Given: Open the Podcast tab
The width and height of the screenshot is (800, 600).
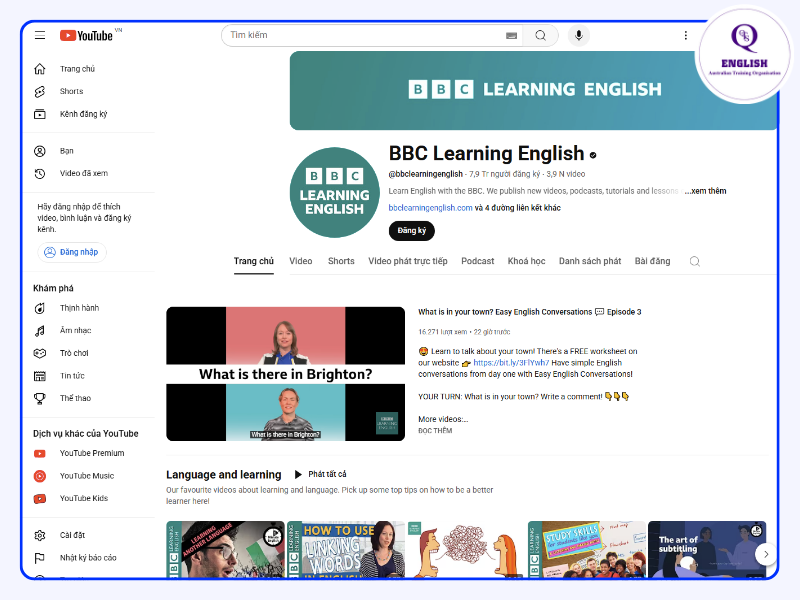Looking at the screenshot, I should coord(478,261).
